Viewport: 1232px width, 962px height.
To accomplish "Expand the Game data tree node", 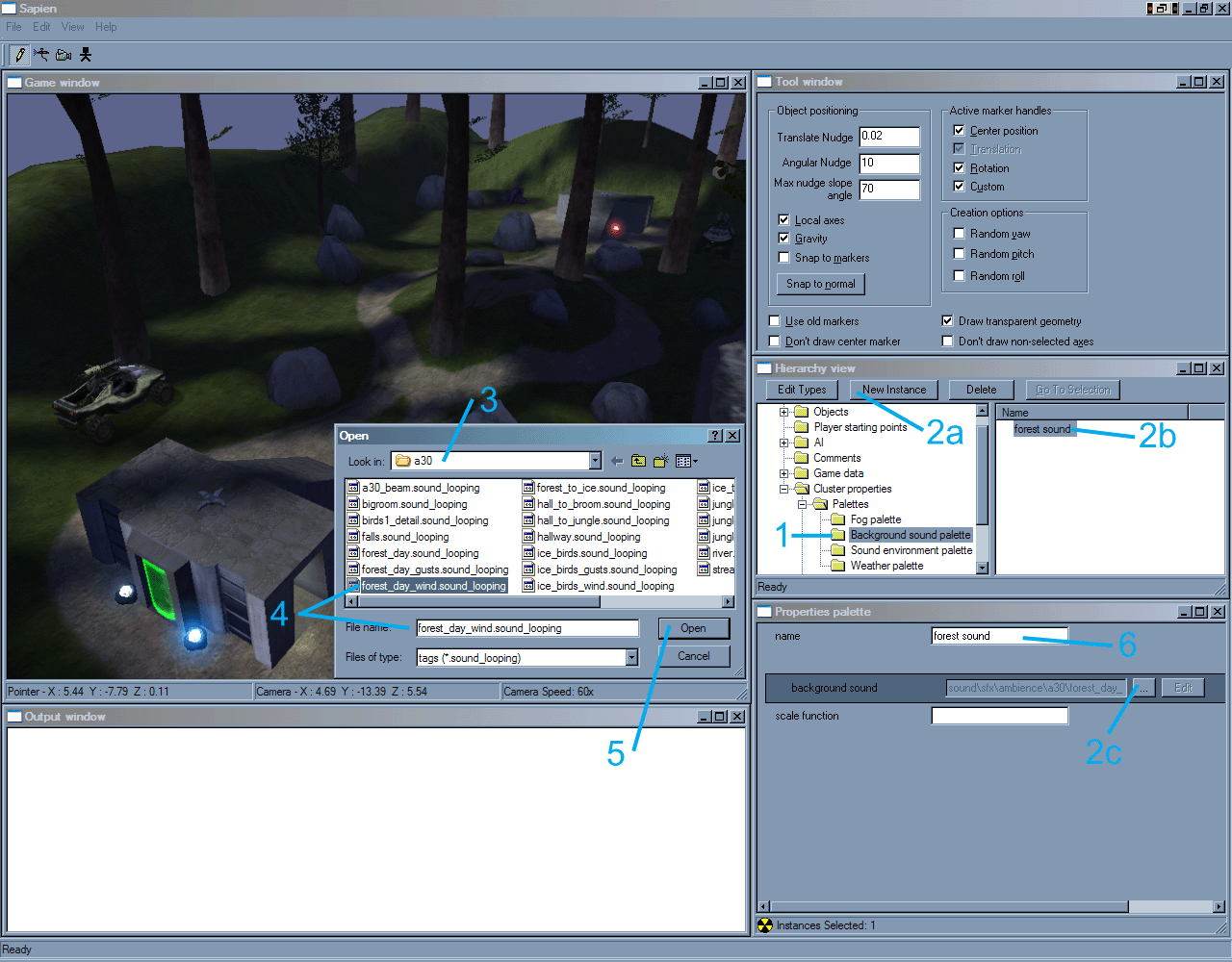I will coord(783,473).
